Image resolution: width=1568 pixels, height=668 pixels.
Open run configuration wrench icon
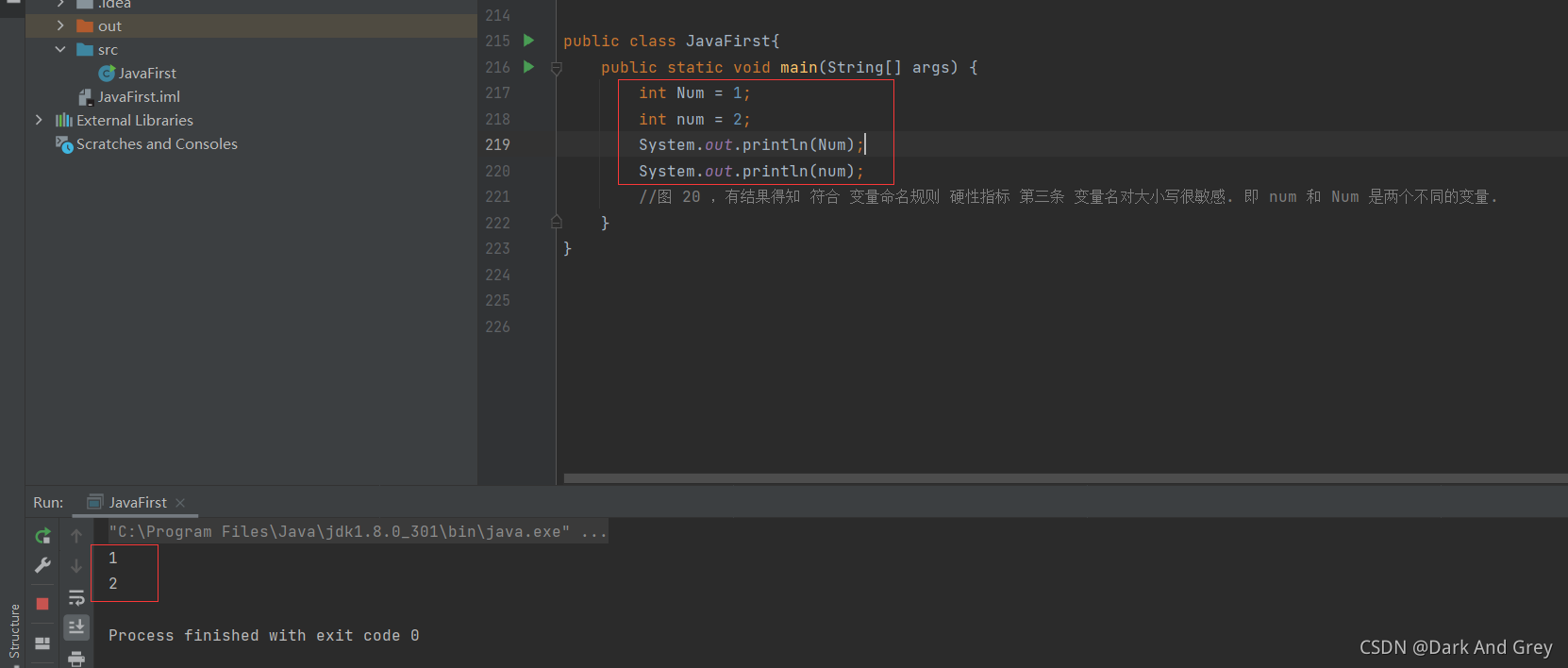[x=42, y=565]
